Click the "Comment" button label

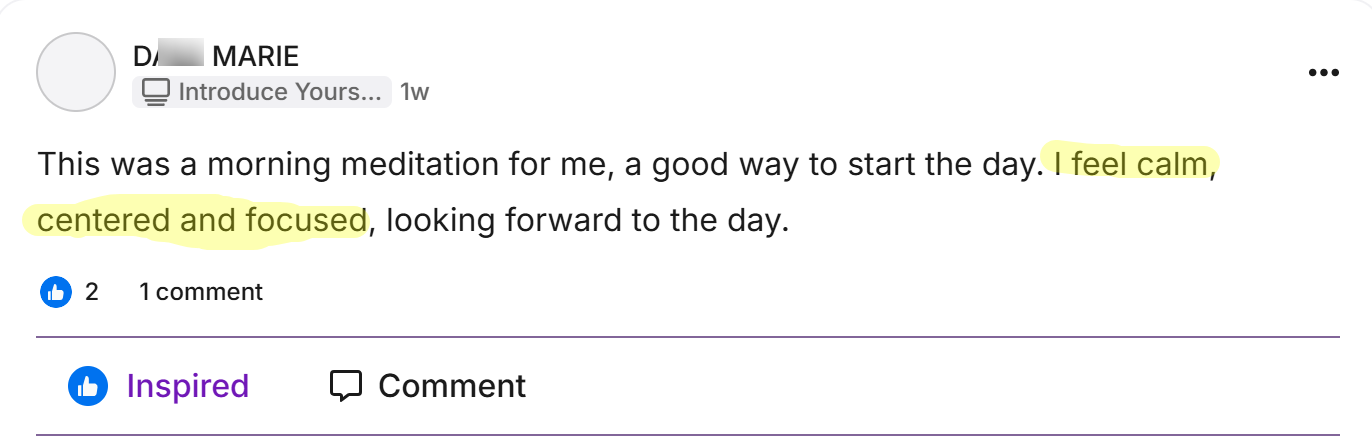[451, 386]
